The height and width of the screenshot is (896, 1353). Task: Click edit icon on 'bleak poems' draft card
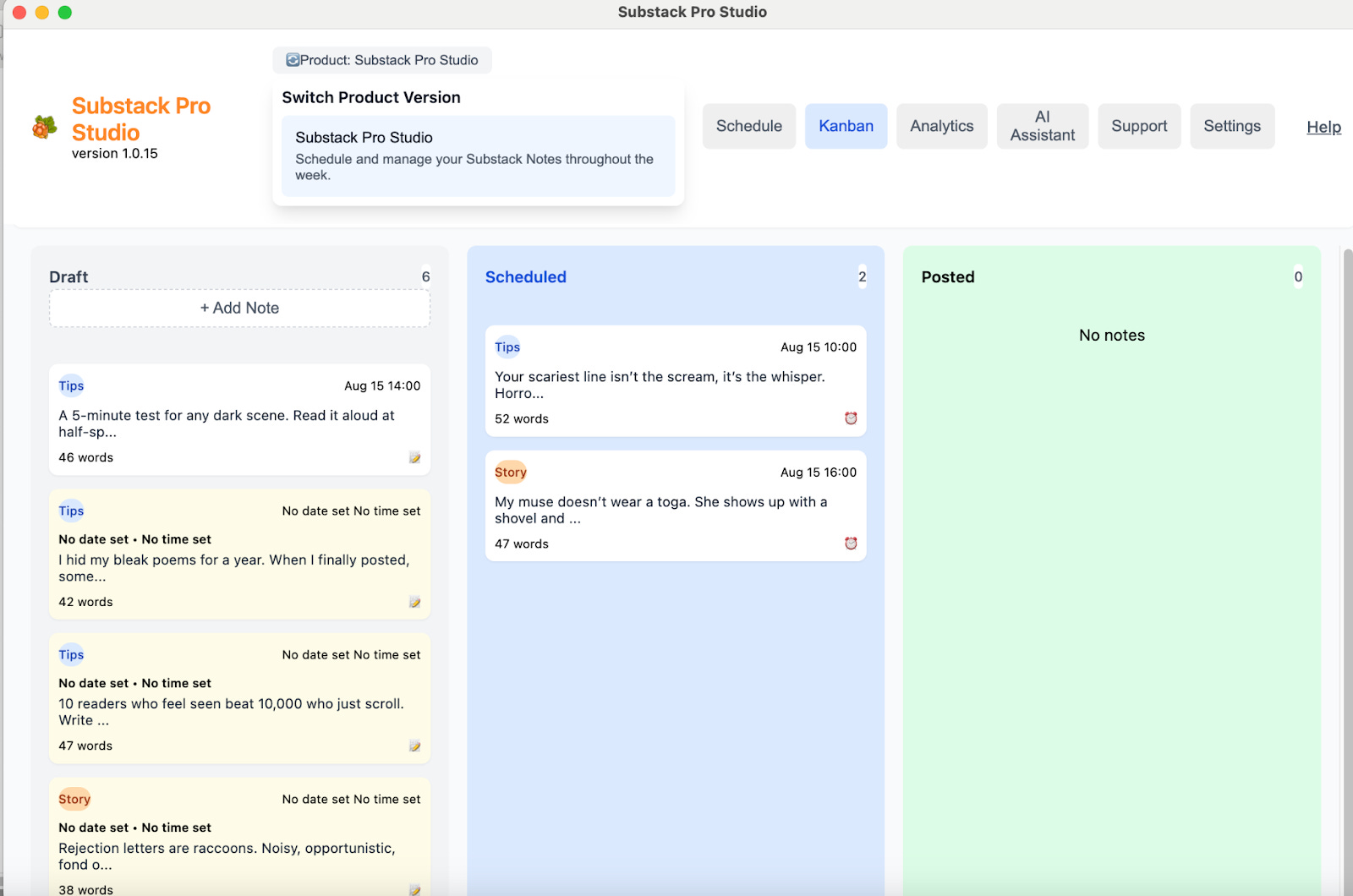[x=414, y=602]
